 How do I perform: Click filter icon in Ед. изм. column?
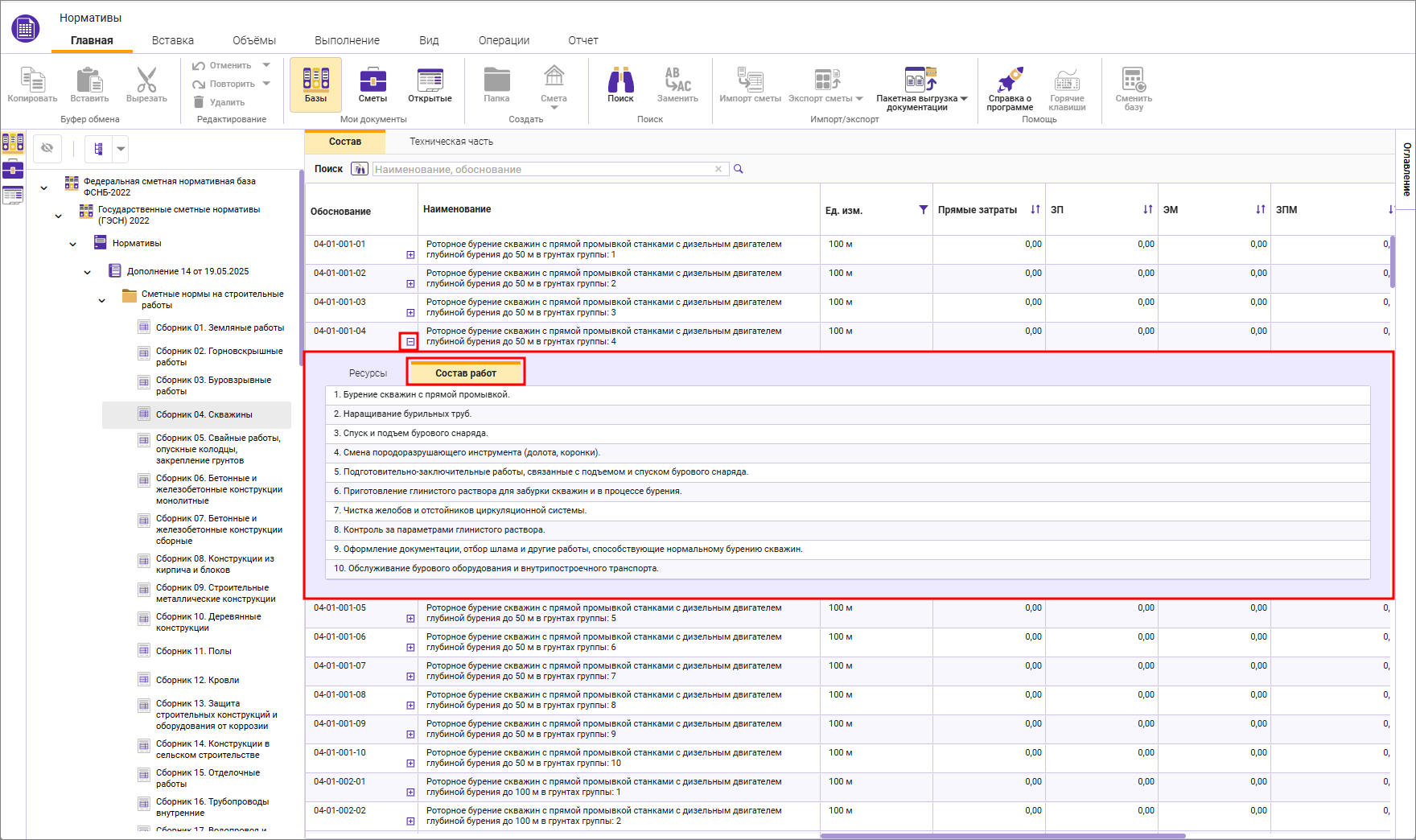point(923,210)
